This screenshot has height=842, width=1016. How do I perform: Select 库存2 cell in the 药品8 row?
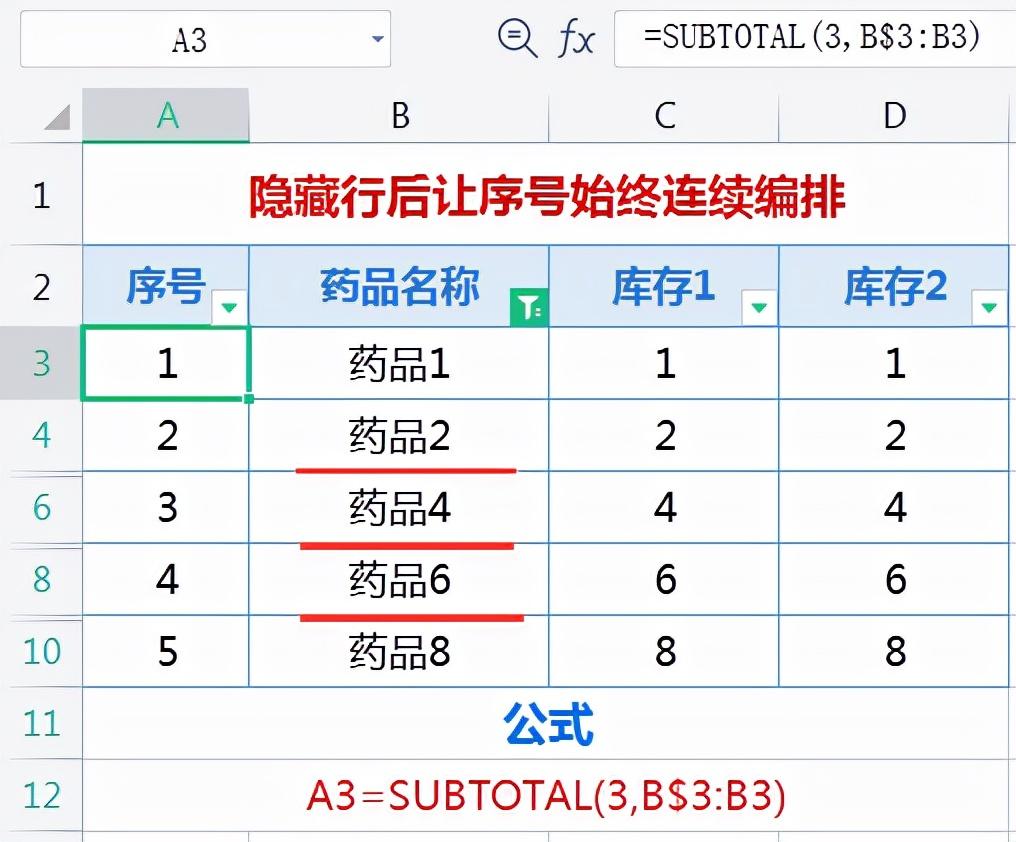pos(894,651)
